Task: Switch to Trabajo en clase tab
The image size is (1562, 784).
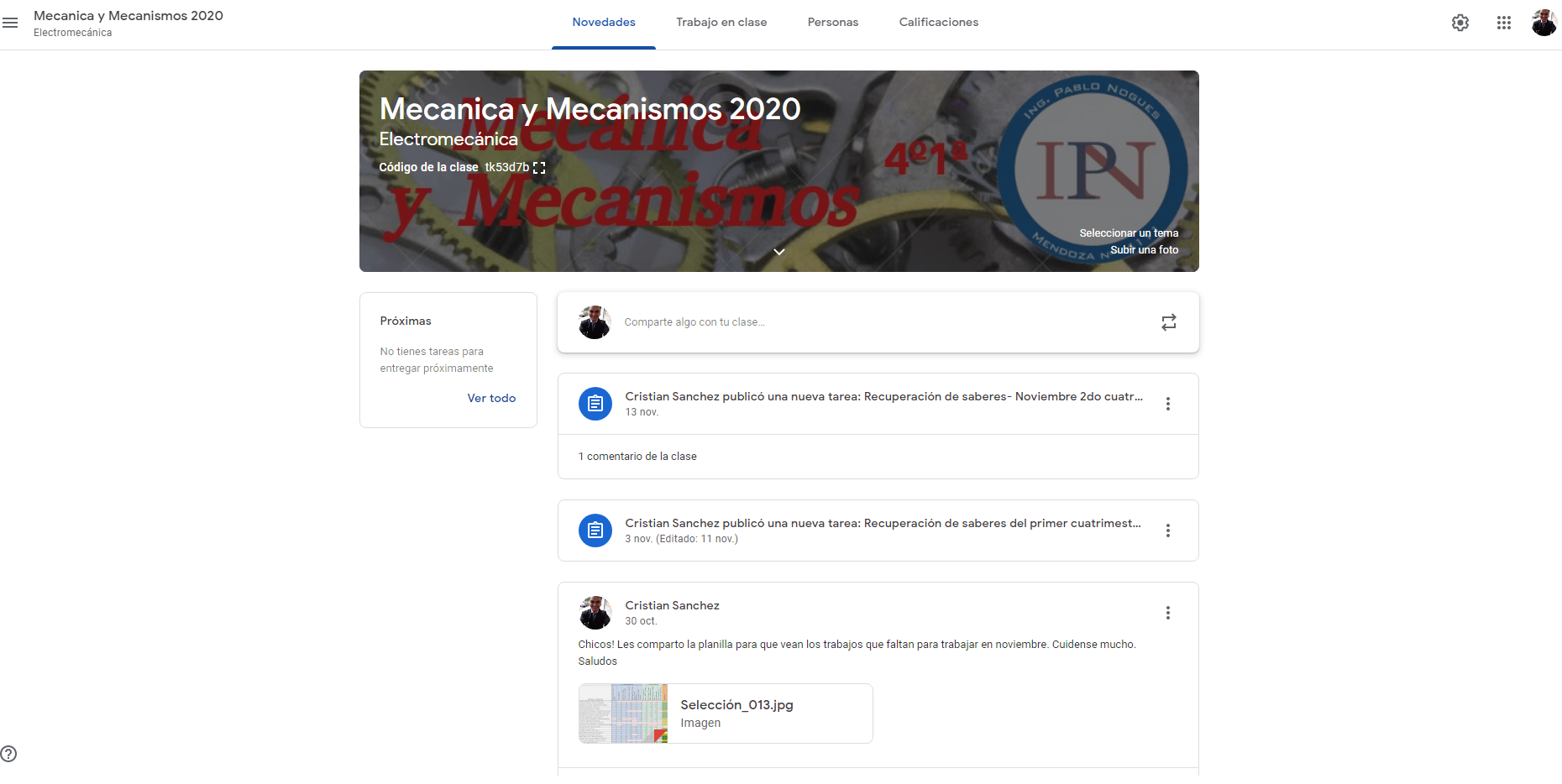Action: (721, 23)
